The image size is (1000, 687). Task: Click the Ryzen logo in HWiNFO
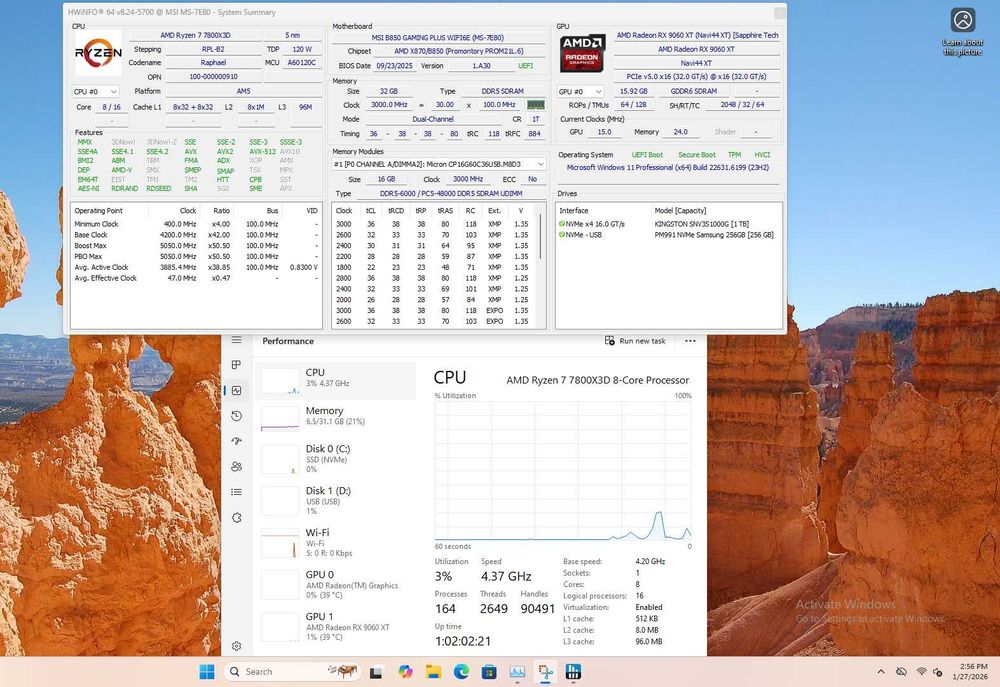(98, 54)
